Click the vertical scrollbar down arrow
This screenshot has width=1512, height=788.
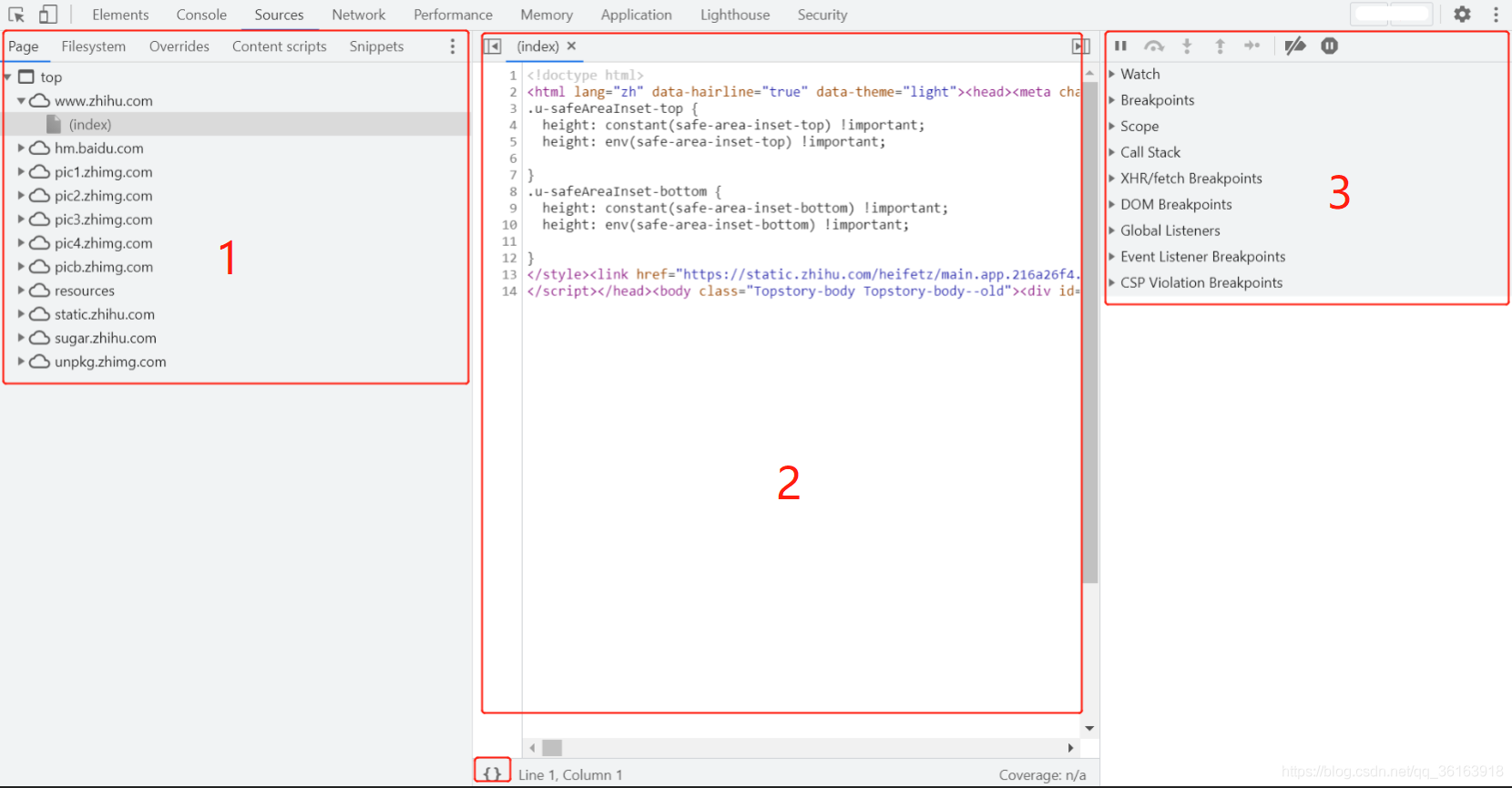click(1089, 729)
